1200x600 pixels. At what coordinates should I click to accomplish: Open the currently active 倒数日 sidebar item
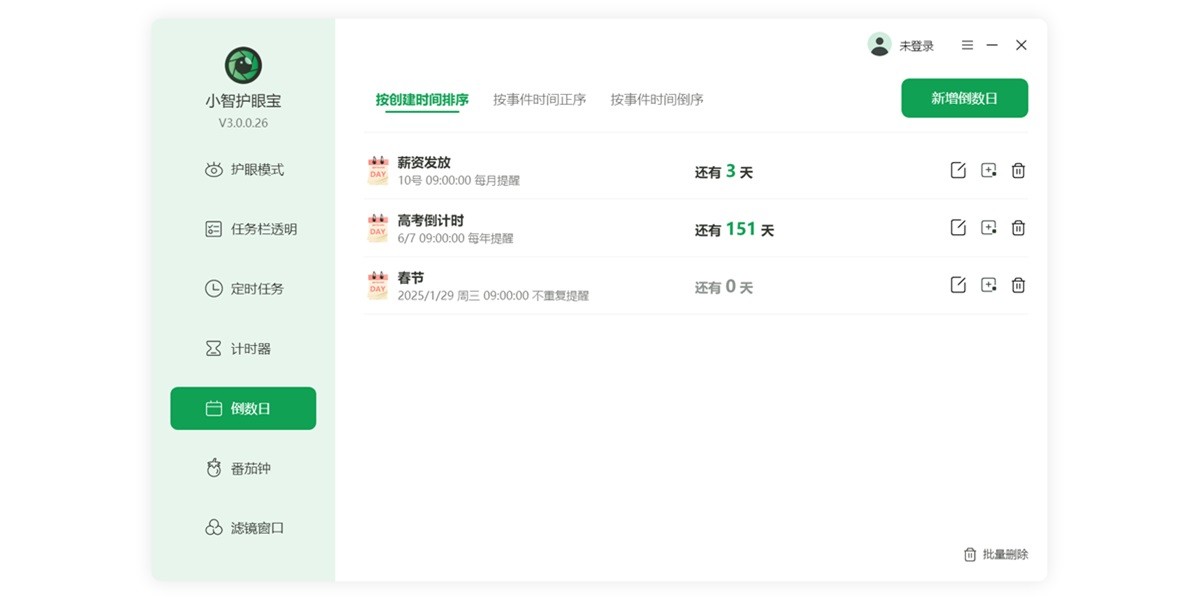tap(243, 408)
